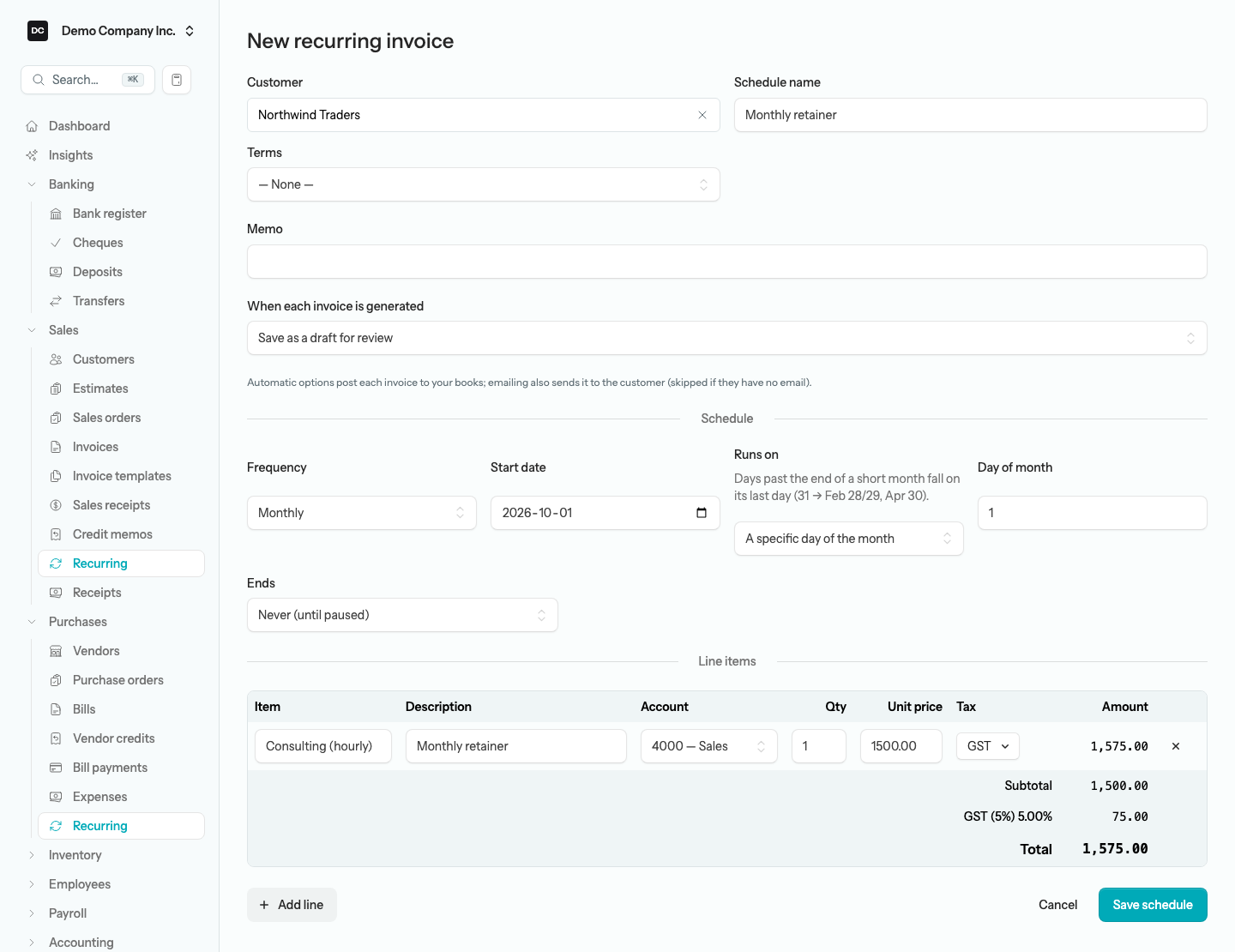
Task: Clear the Northwind Traders customer selection
Action: (702, 115)
